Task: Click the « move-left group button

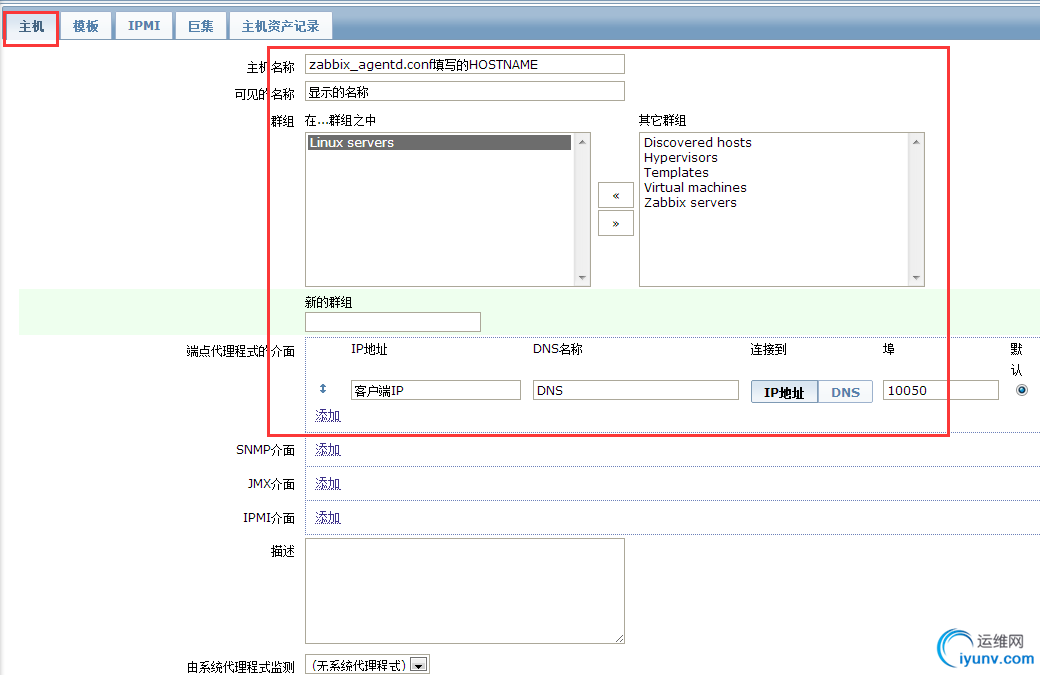Action: (x=616, y=196)
